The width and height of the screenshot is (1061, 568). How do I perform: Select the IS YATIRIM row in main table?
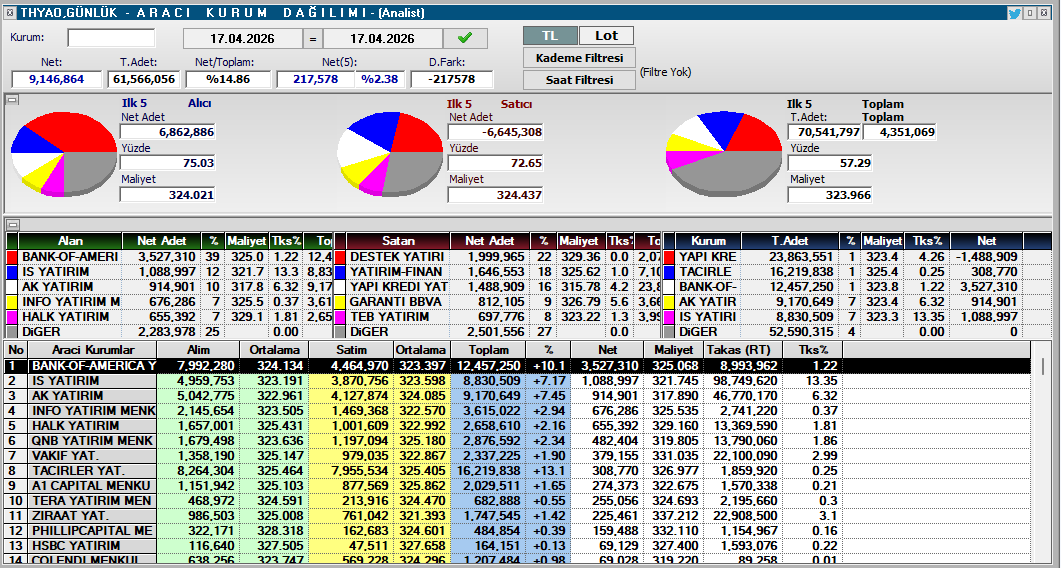pyautogui.click(x=517, y=380)
